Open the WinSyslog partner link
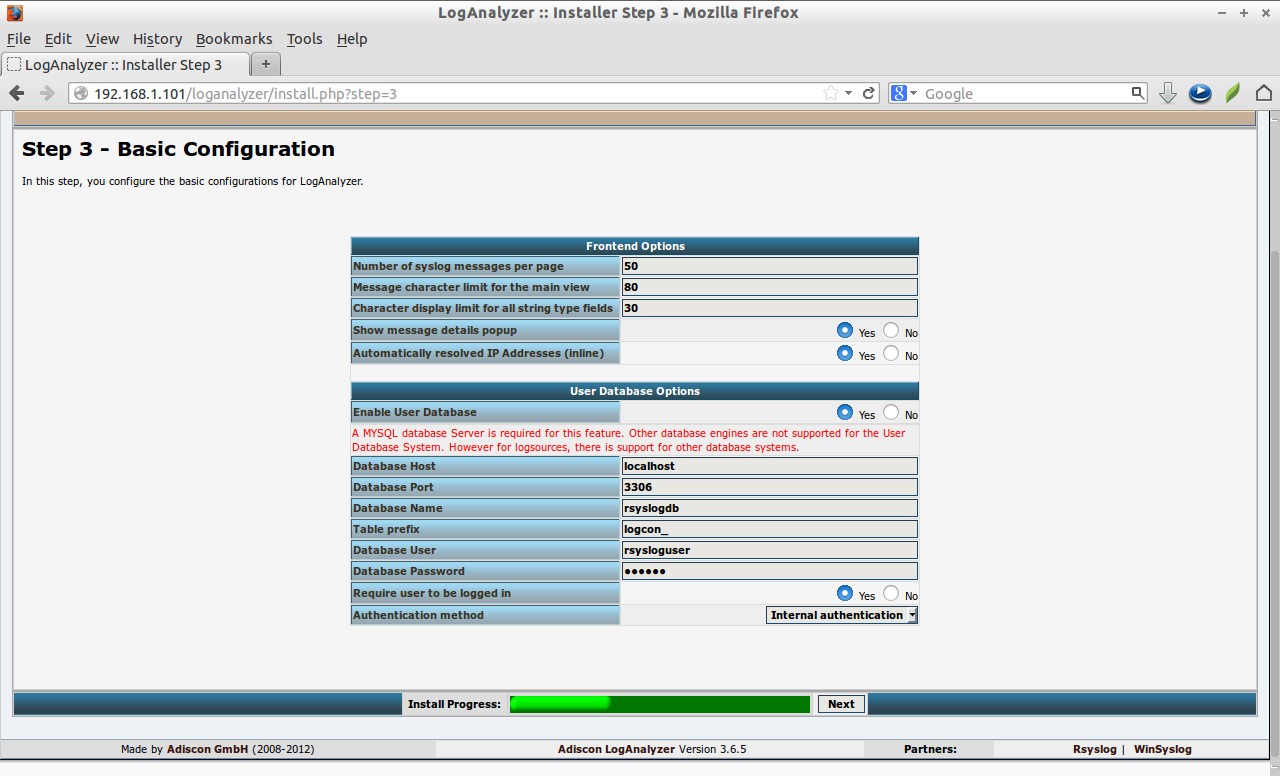 point(1162,749)
